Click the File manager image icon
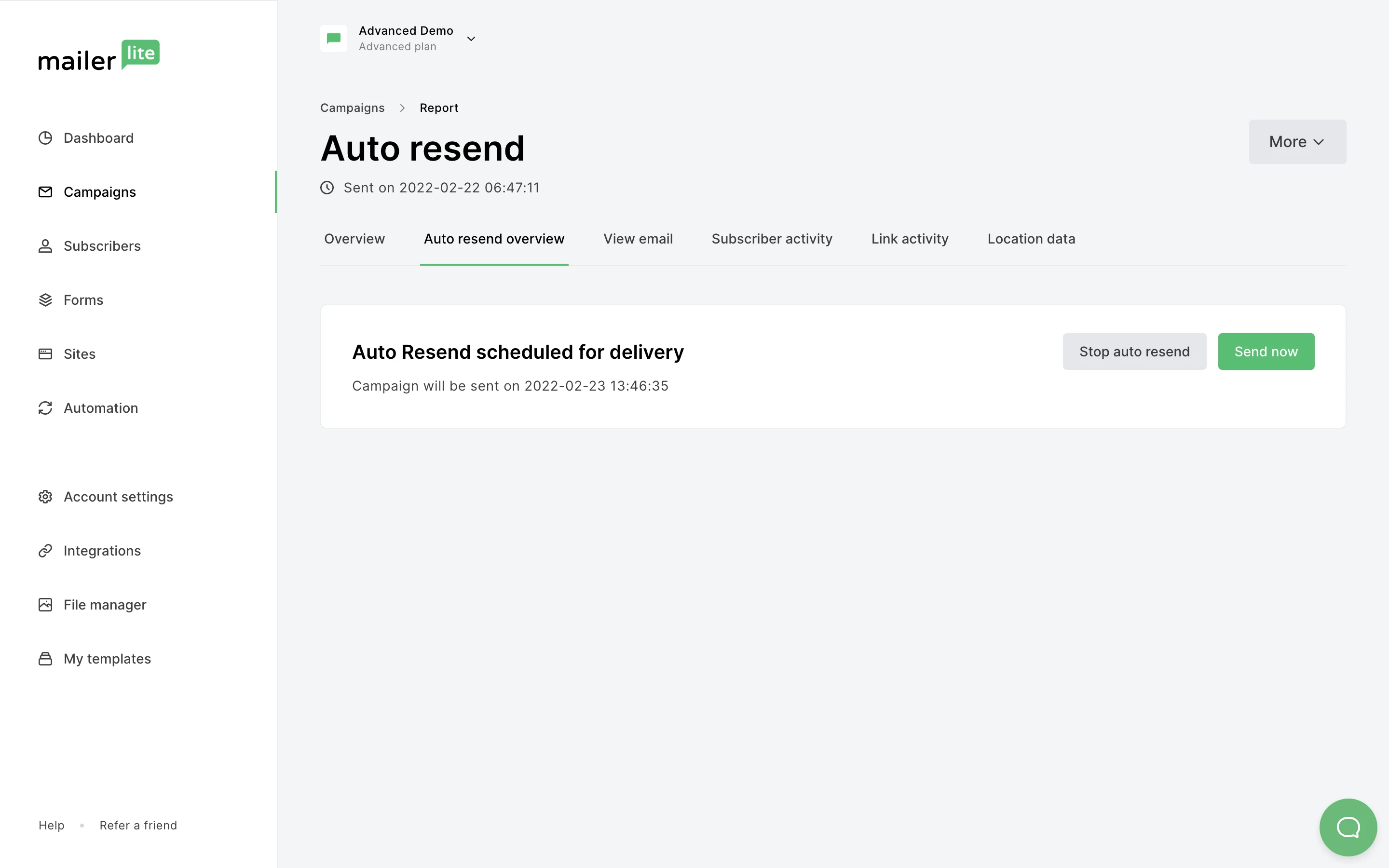The height and width of the screenshot is (868, 1389). 45,605
